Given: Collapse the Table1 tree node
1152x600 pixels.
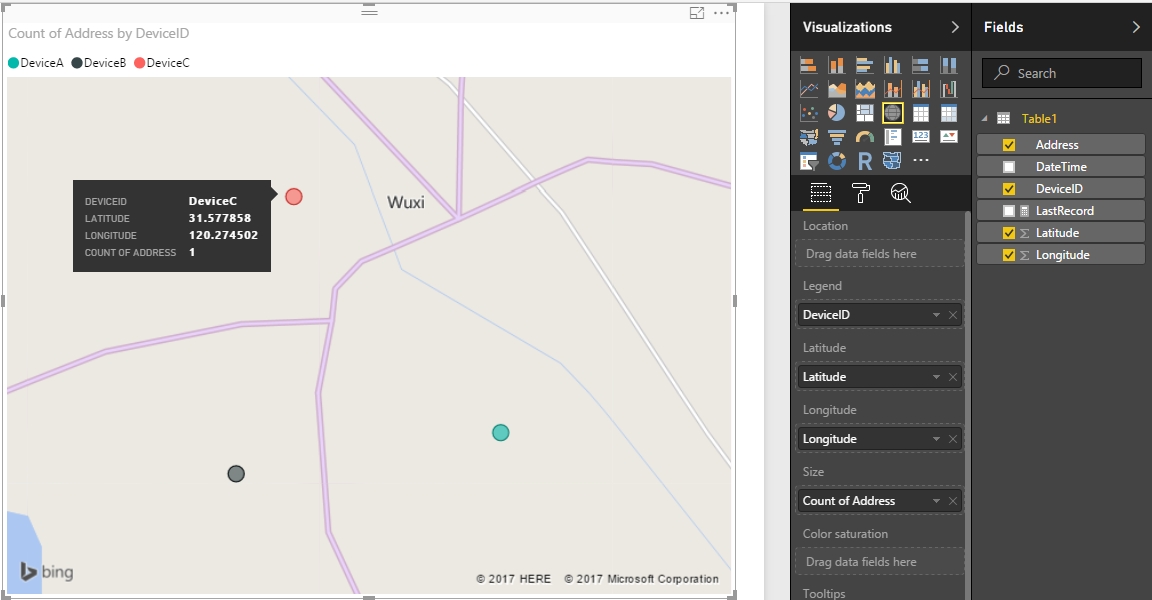Looking at the screenshot, I should (x=984, y=118).
